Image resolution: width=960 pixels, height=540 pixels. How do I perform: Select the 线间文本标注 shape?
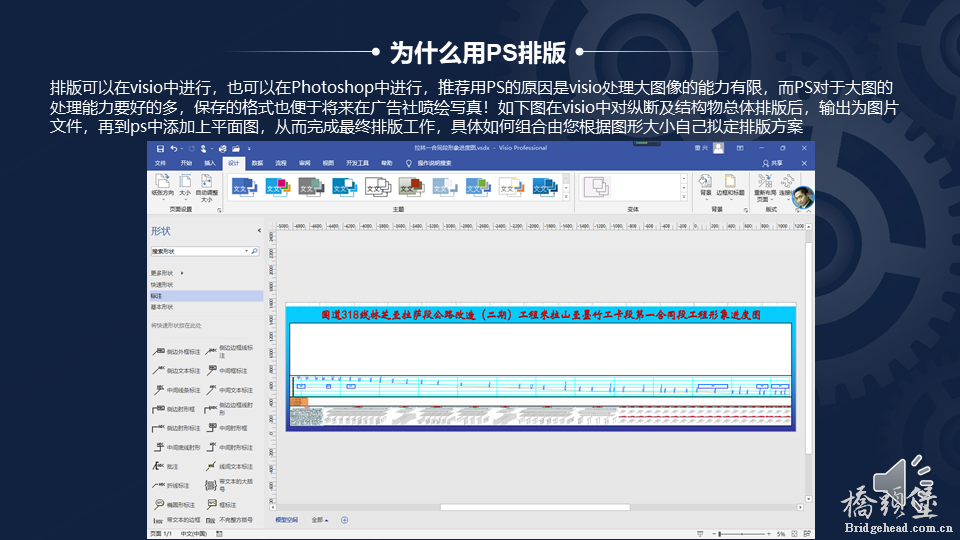point(230,466)
